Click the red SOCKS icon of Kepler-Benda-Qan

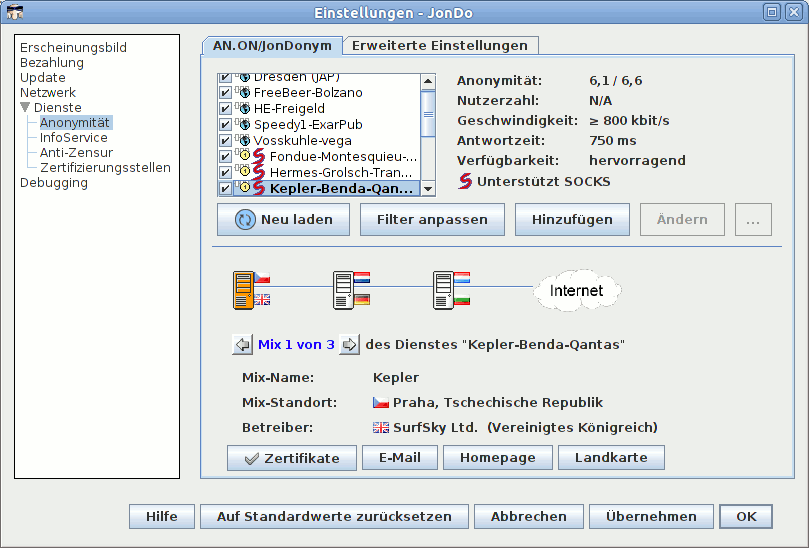tap(259, 188)
